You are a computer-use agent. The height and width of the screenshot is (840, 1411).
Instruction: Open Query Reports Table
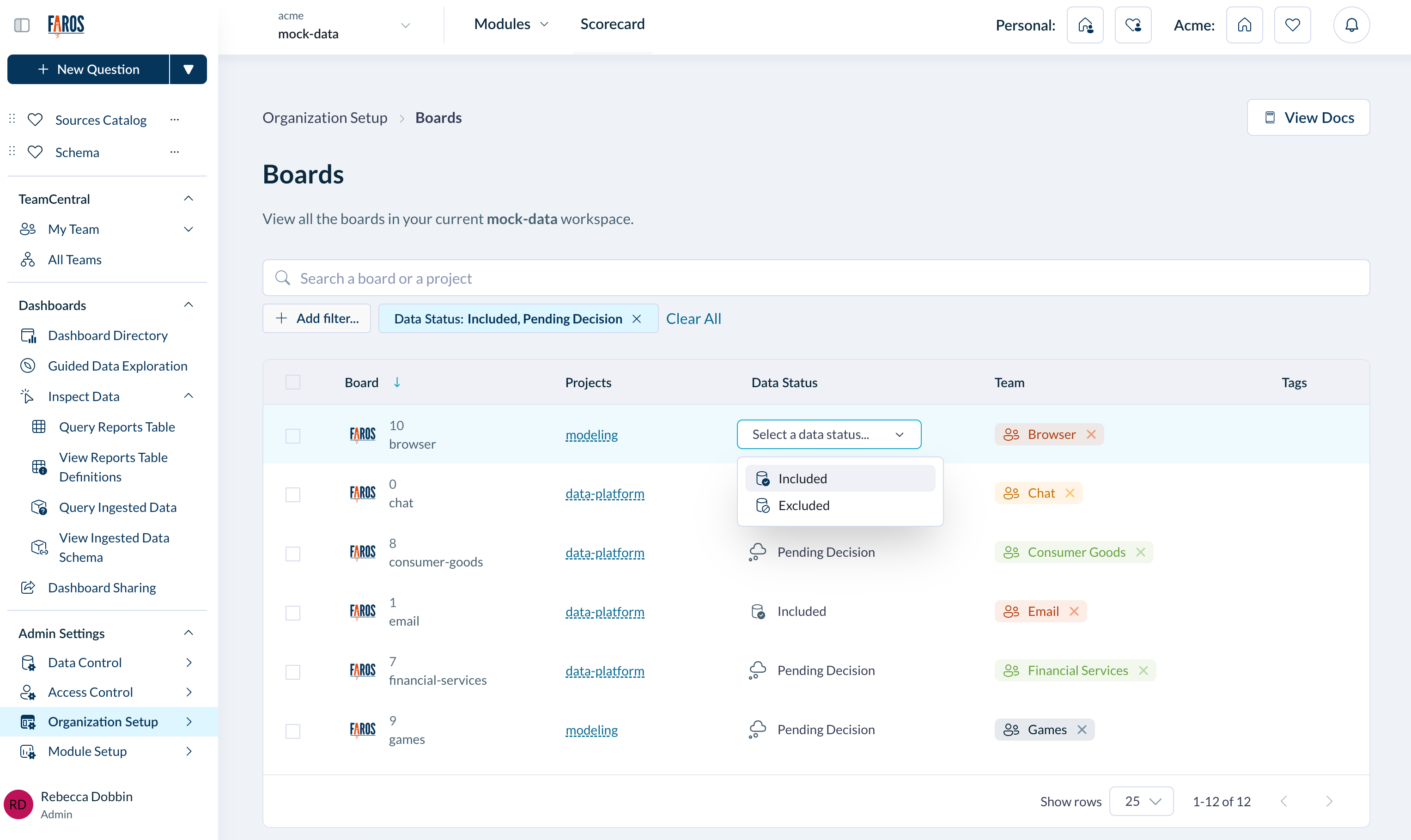pos(116,427)
